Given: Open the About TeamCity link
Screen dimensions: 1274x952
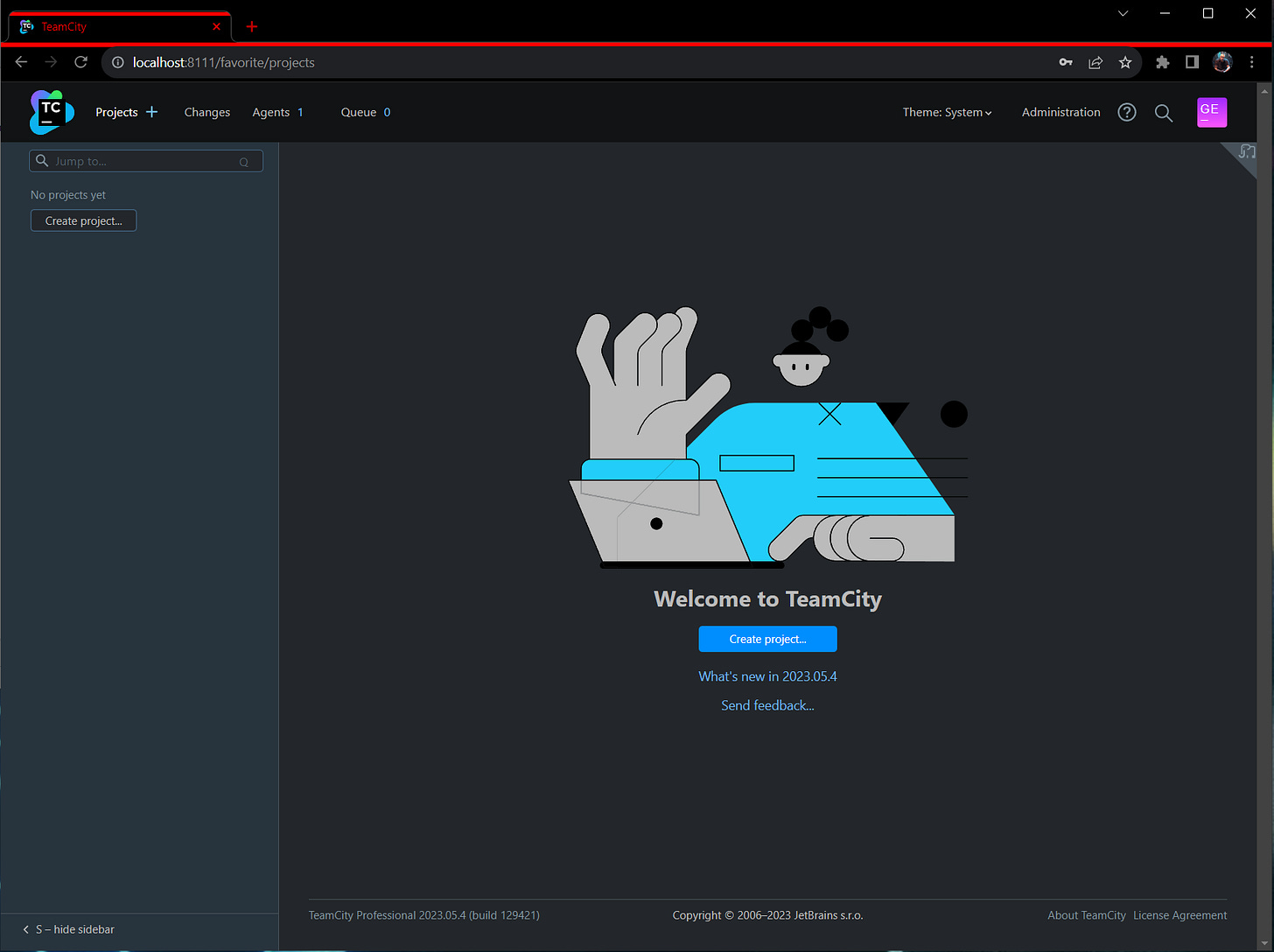Looking at the screenshot, I should pyautogui.click(x=1087, y=915).
